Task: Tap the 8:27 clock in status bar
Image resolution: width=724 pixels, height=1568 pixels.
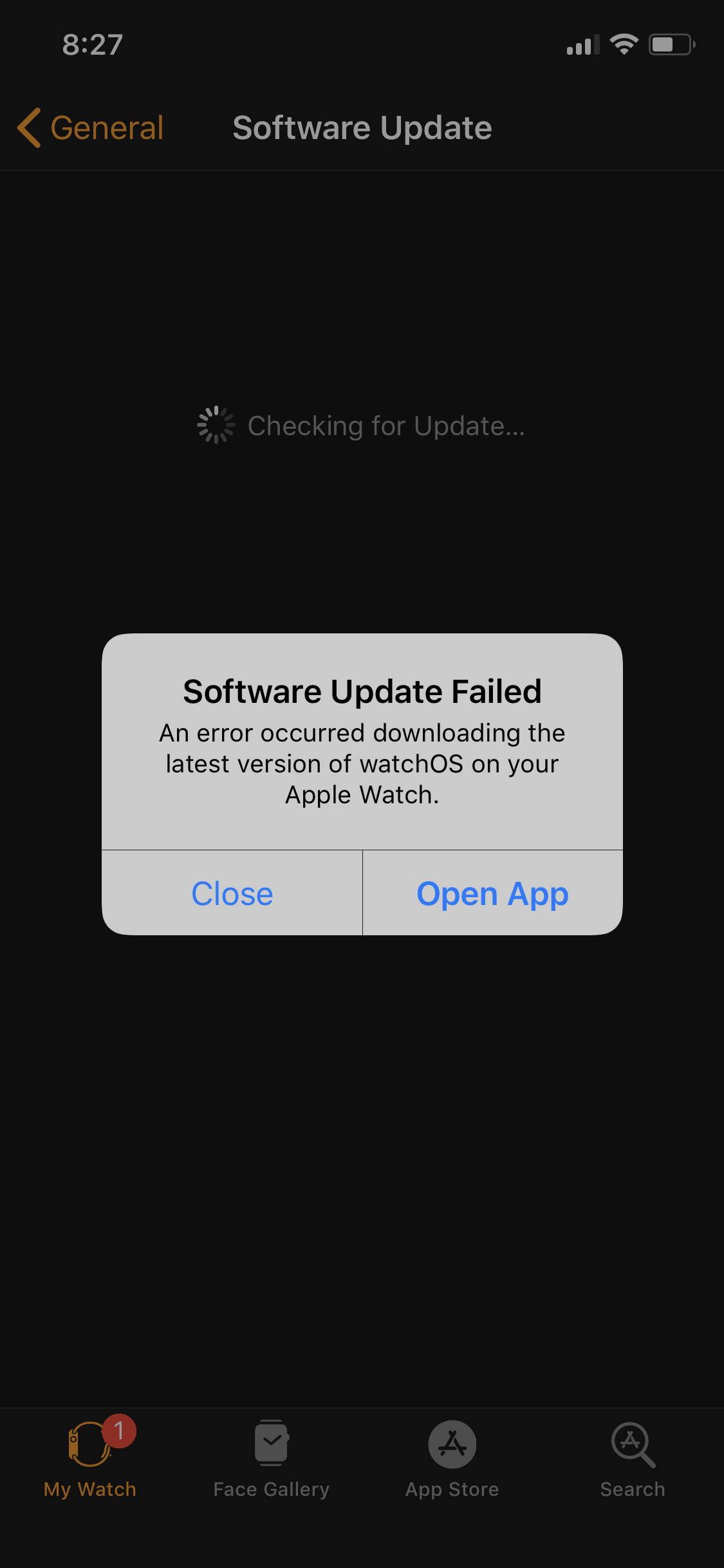Action: click(x=93, y=44)
